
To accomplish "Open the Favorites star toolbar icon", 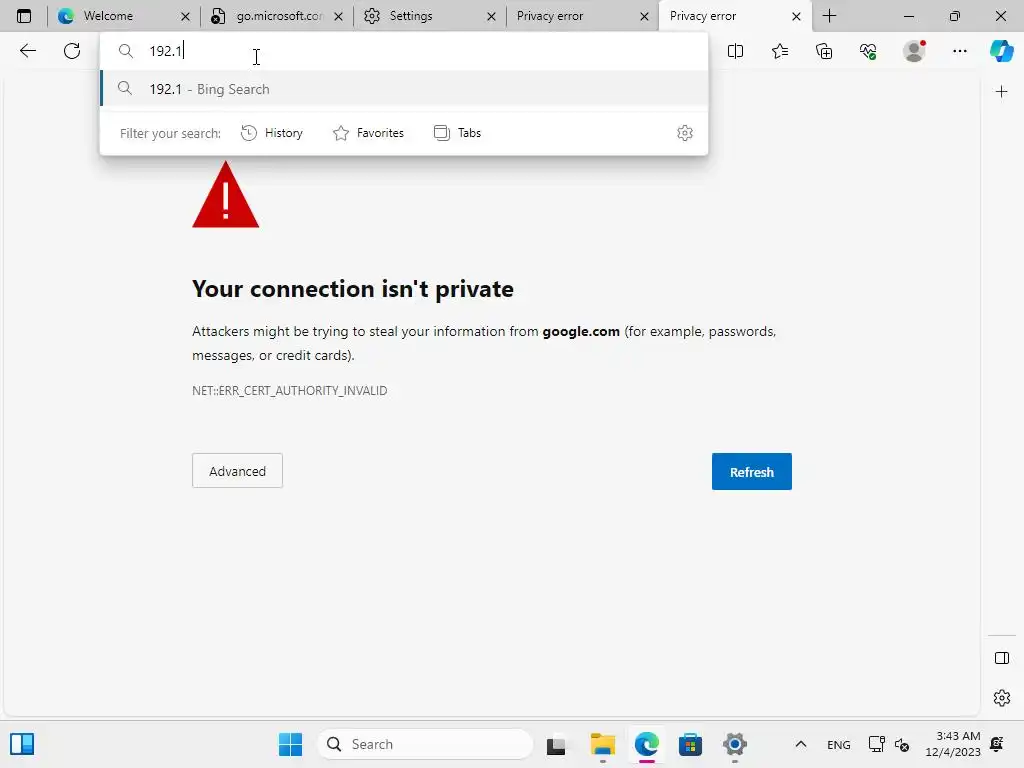I will click(x=780, y=51).
